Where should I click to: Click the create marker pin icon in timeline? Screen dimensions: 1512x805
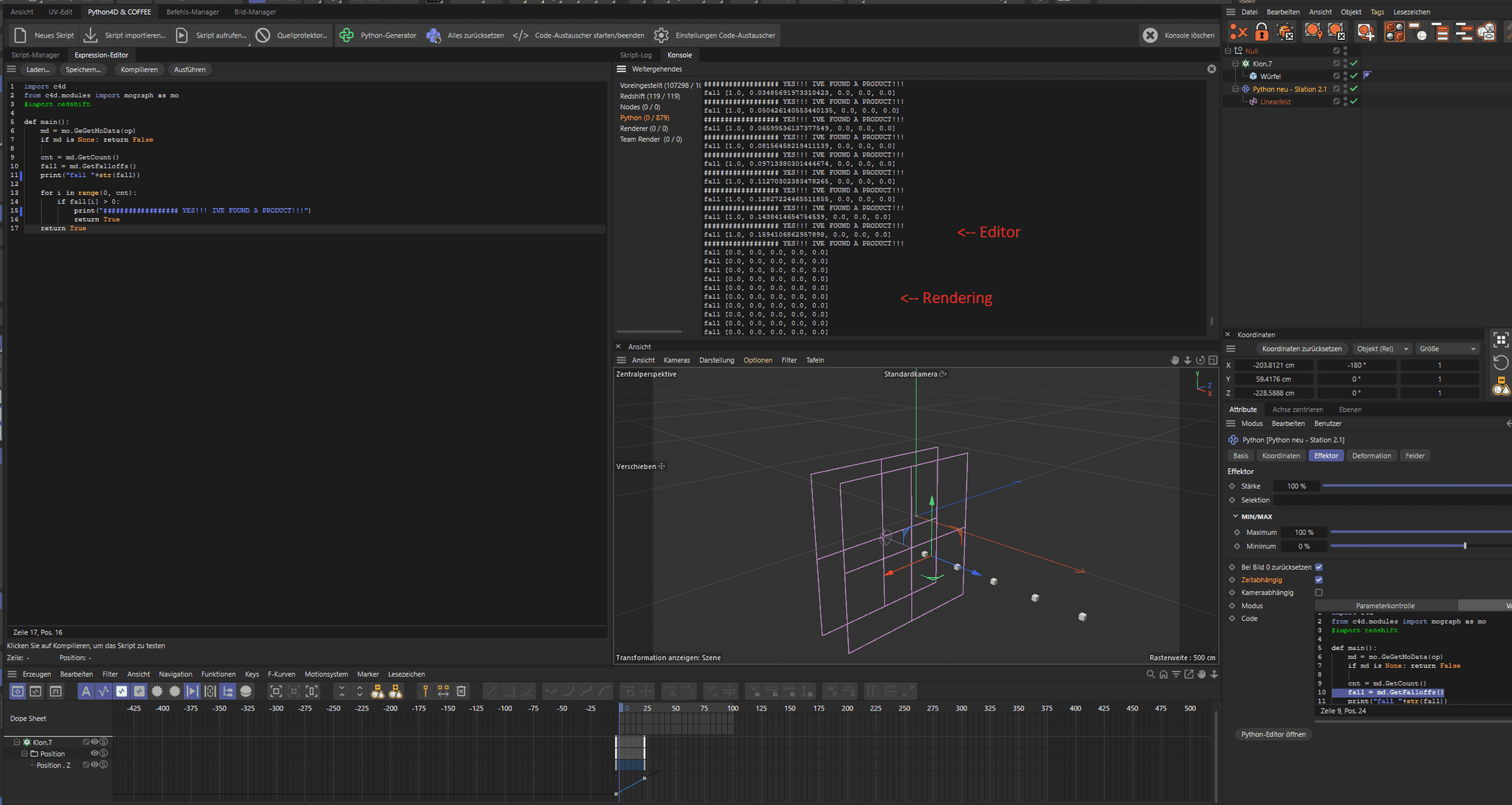point(425,691)
